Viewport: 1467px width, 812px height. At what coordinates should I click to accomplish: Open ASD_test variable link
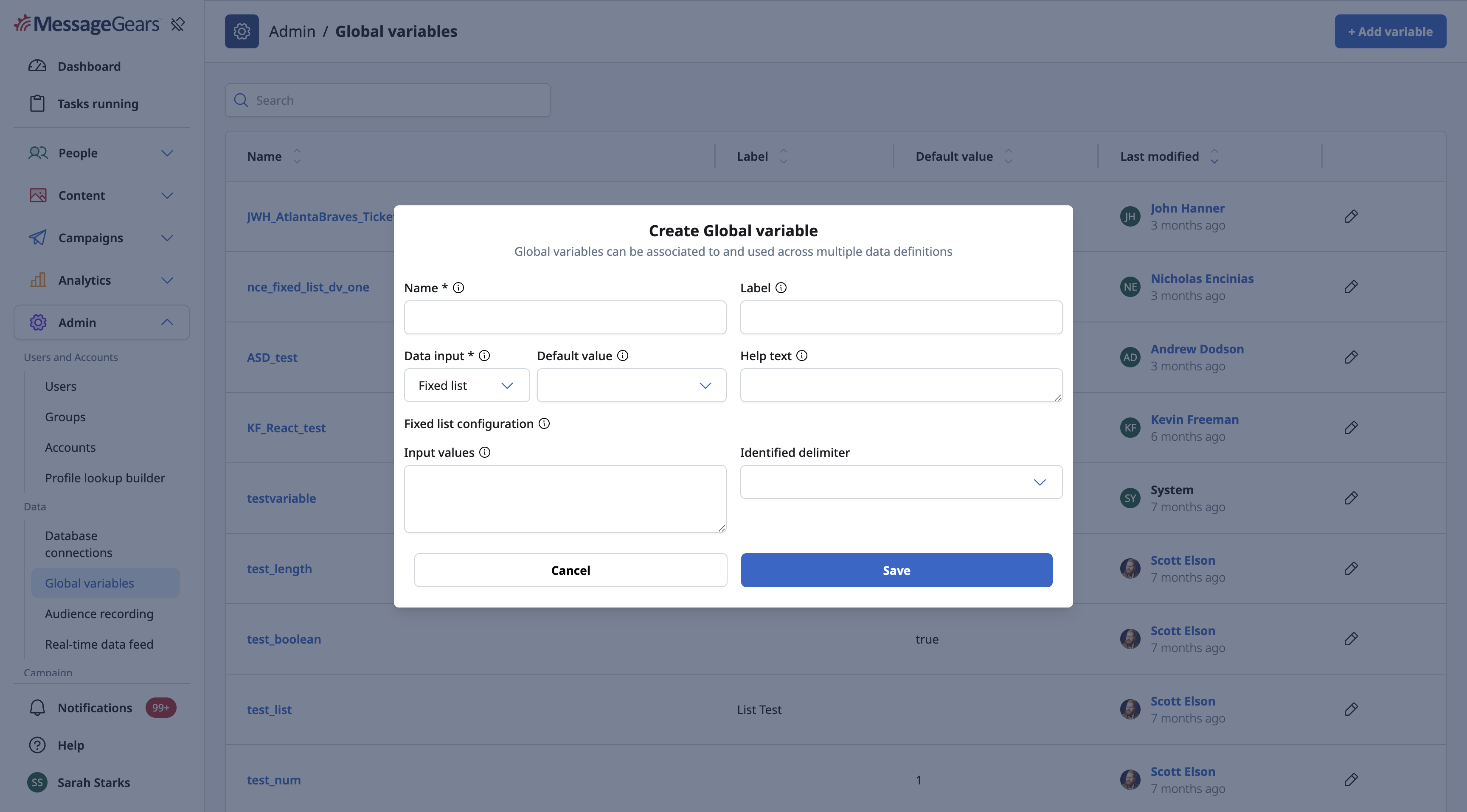[272, 357]
